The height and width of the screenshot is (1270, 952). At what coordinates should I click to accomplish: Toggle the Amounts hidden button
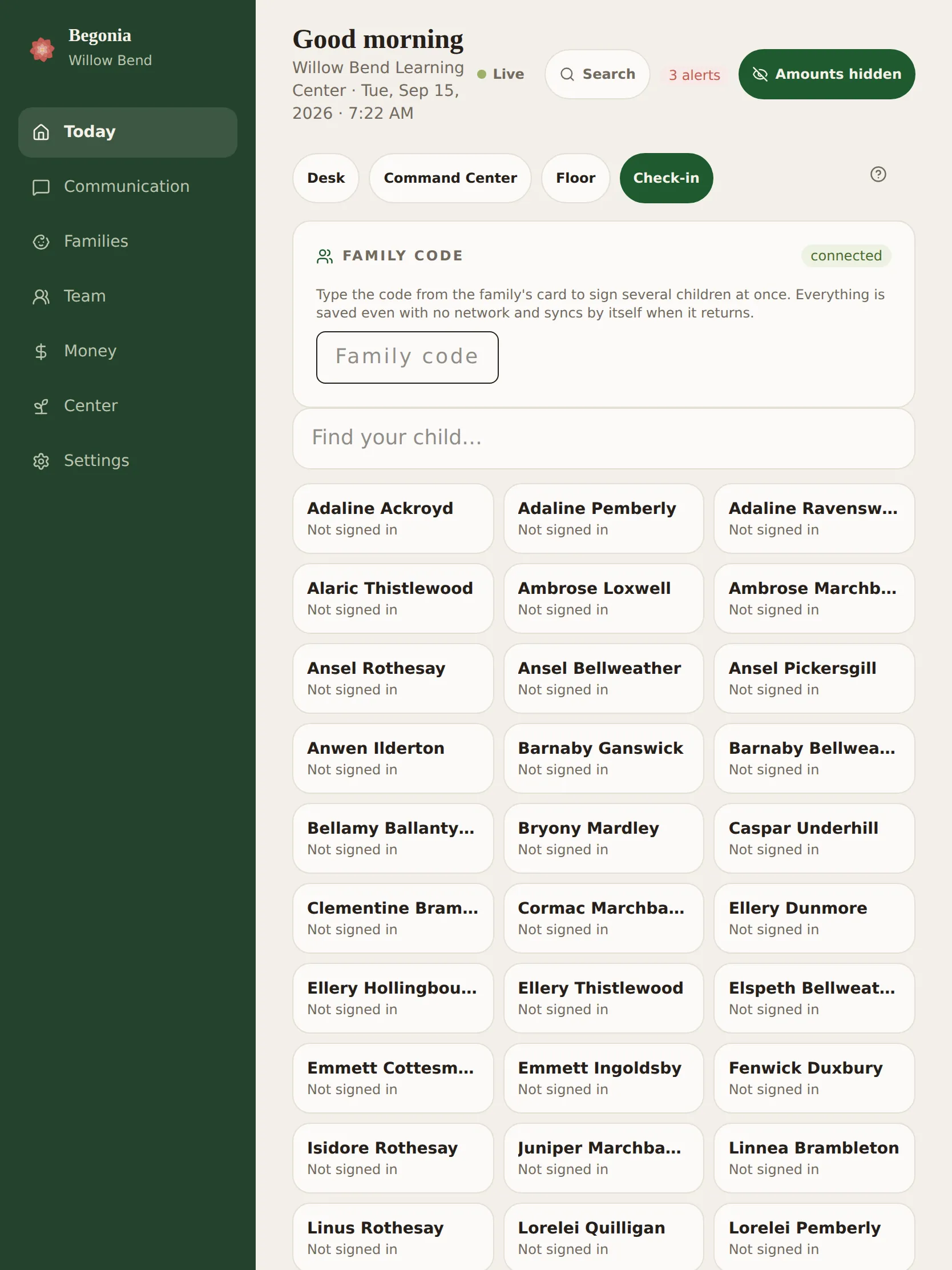[826, 74]
